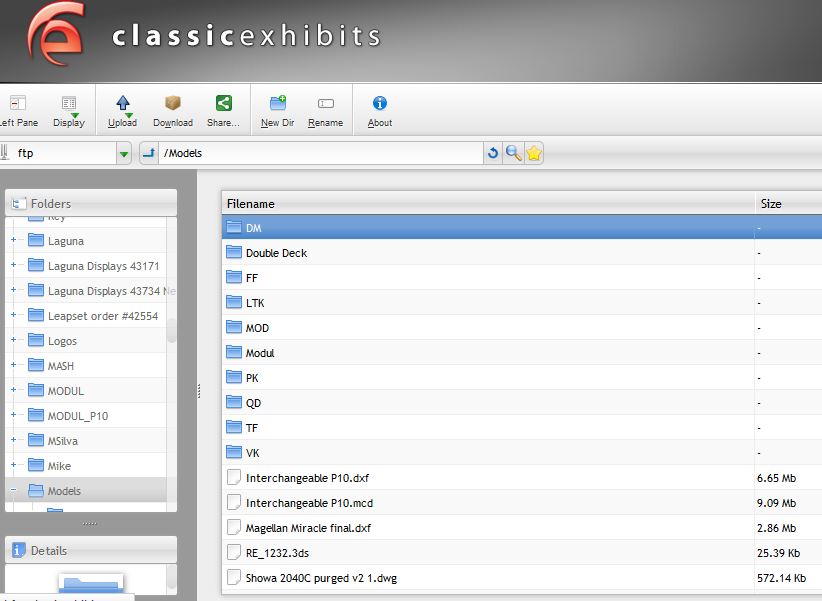The height and width of the screenshot is (601, 822).
Task: Create a folder with New Dir
Action: tap(277, 104)
